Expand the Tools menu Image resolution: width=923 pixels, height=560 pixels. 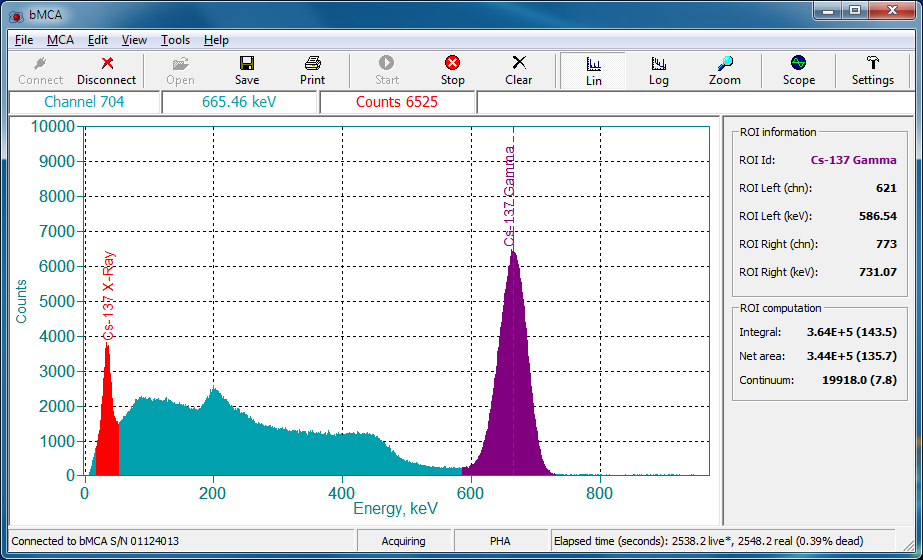pyautogui.click(x=175, y=40)
